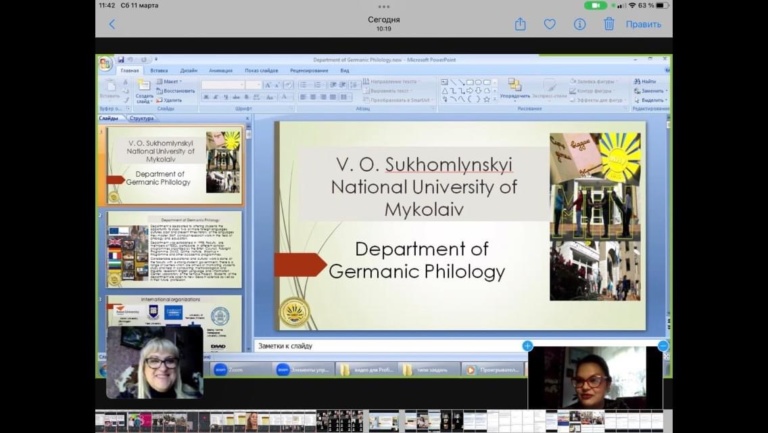Tap the green camera-in-use indicator
Screen dimensions: 768x433
[x=595, y=5]
